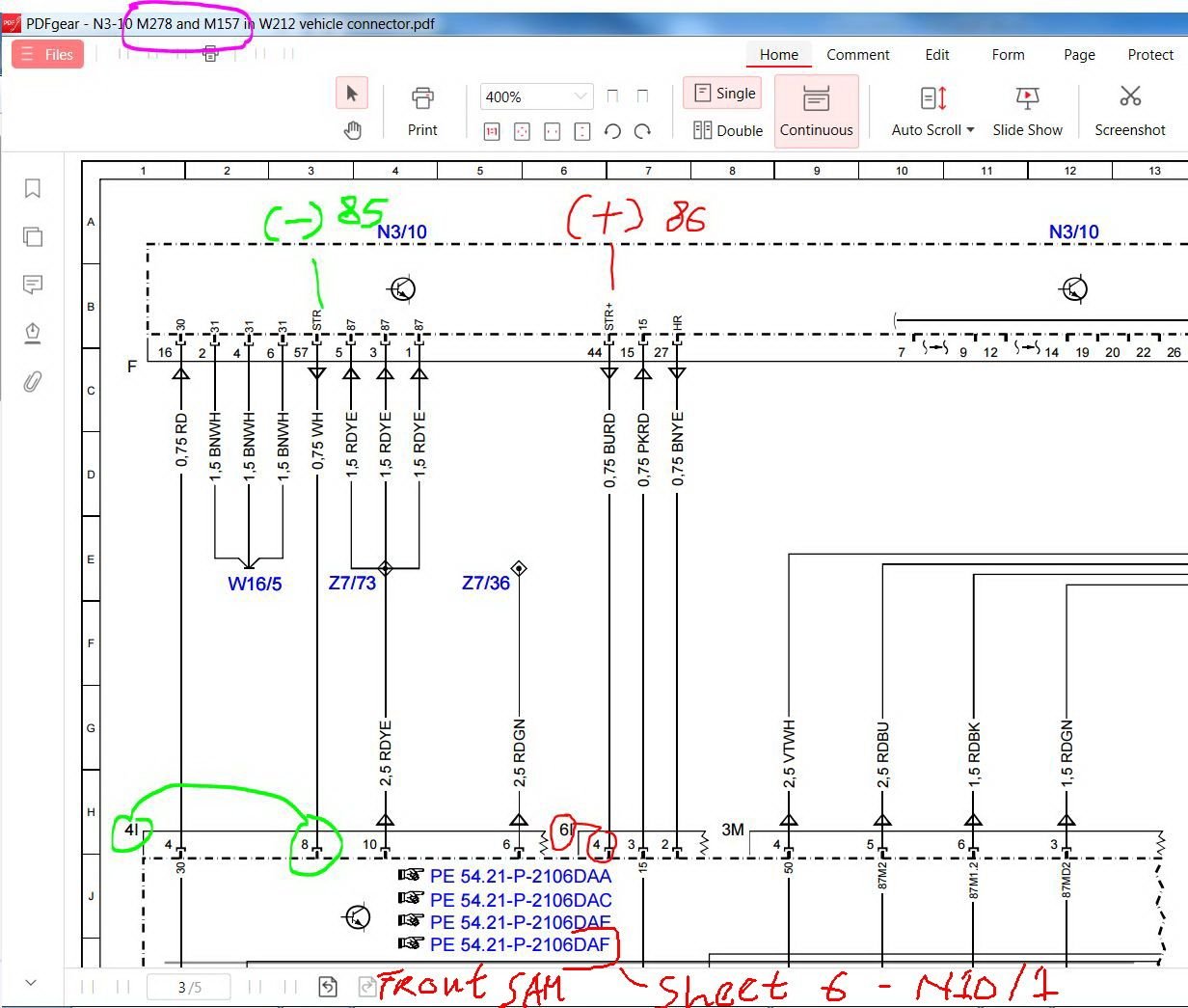The width and height of the screenshot is (1188, 1008).
Task: Select the arrow cursor selection tool
Action: click(x=351, y=94)
